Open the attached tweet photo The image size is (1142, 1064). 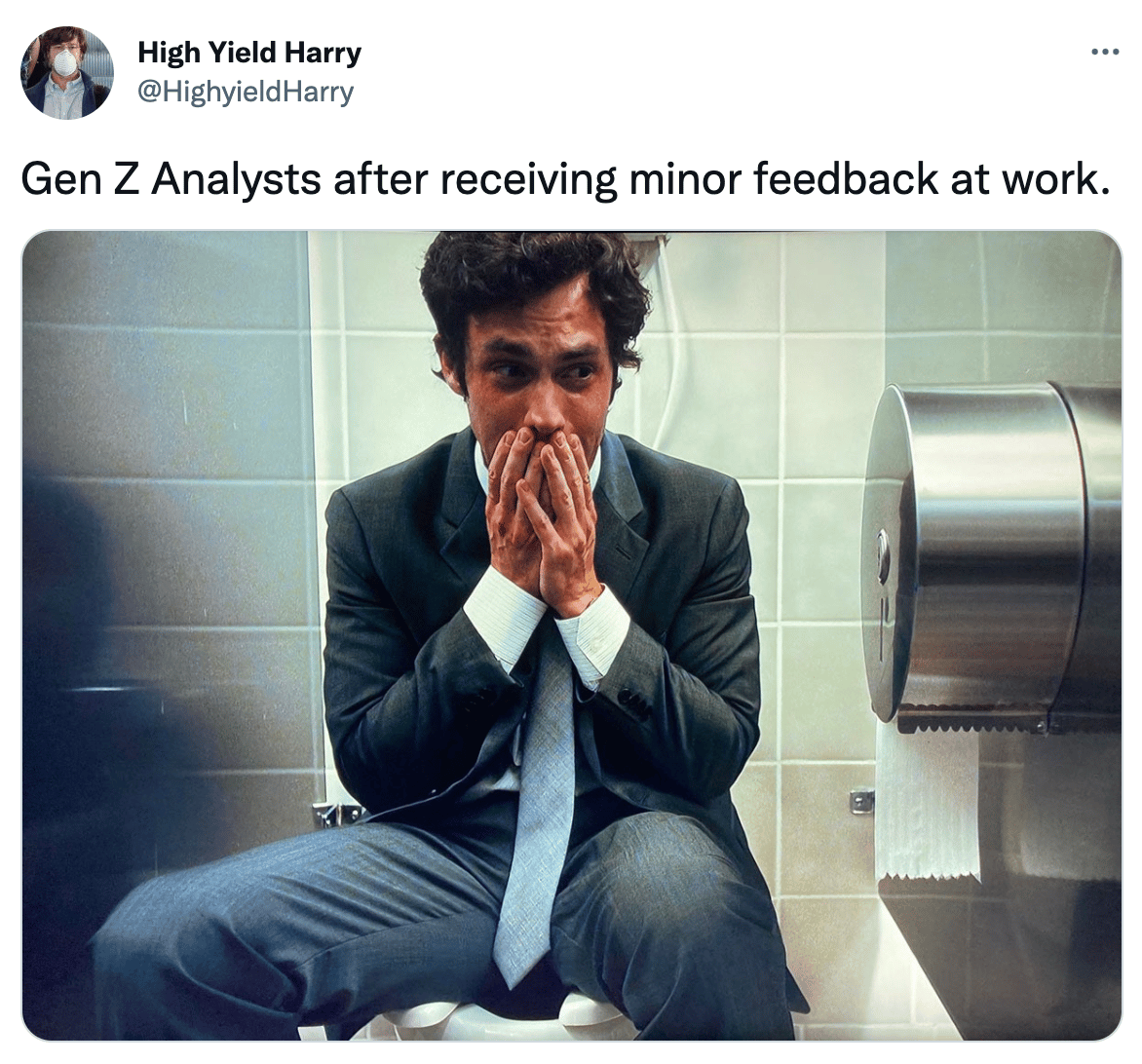[x=572, y=635]
